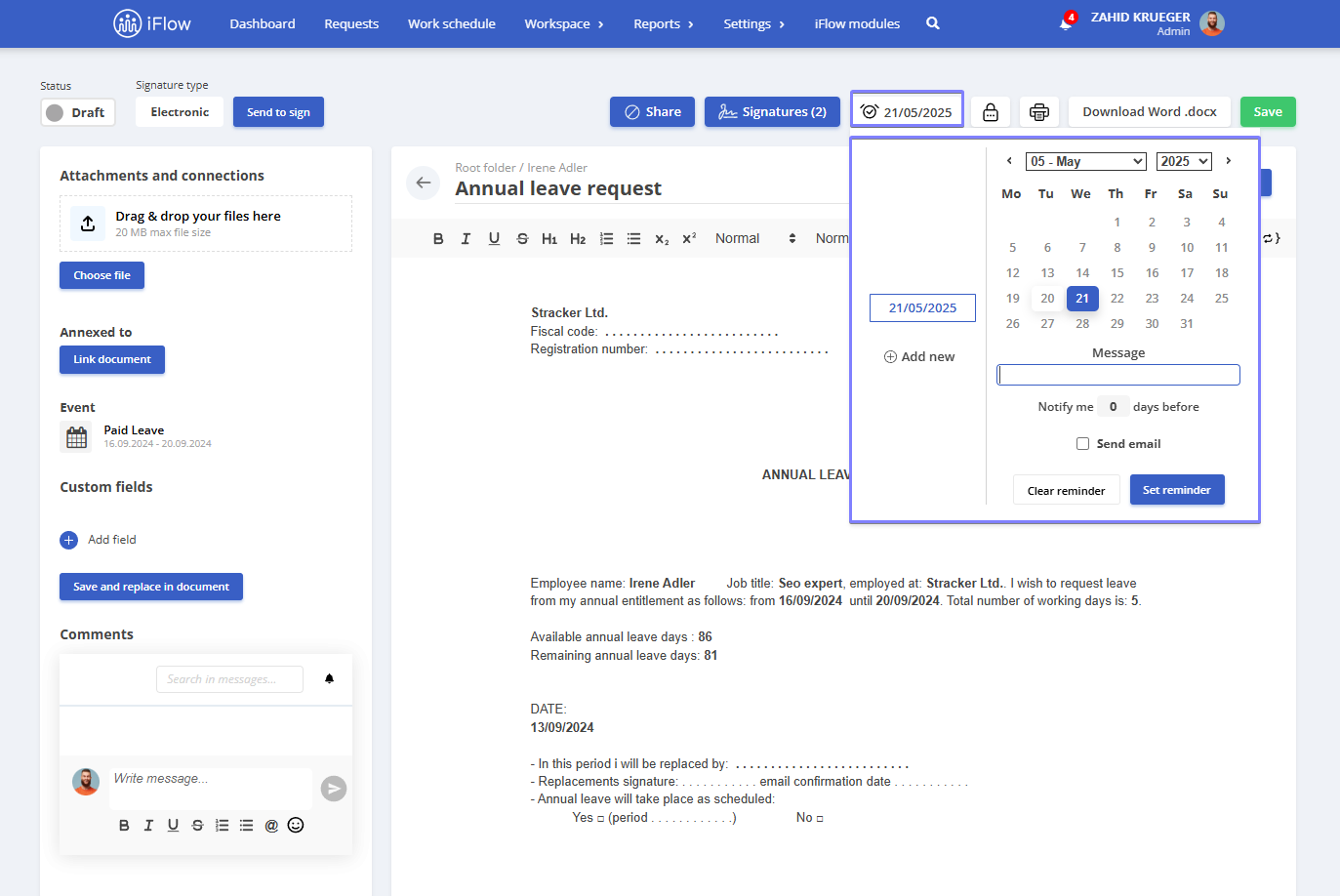Screen dimensions: 1340x896
Task: Insert bullet list in document editor
Action: (633, 238)
